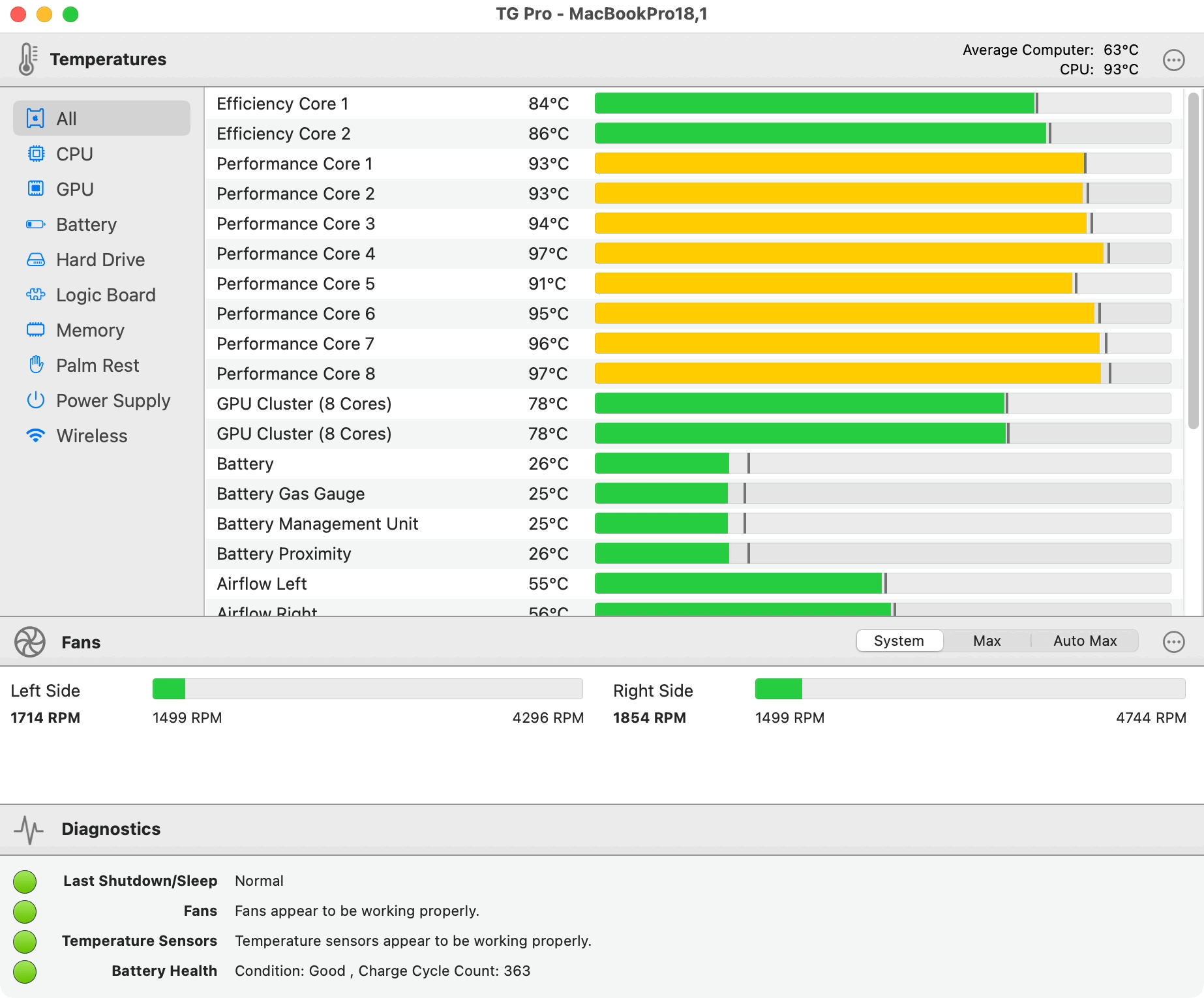Select the Palm Rest sensor icon
The height and width of the screenshot is (998, 1204).
point(36,365)
